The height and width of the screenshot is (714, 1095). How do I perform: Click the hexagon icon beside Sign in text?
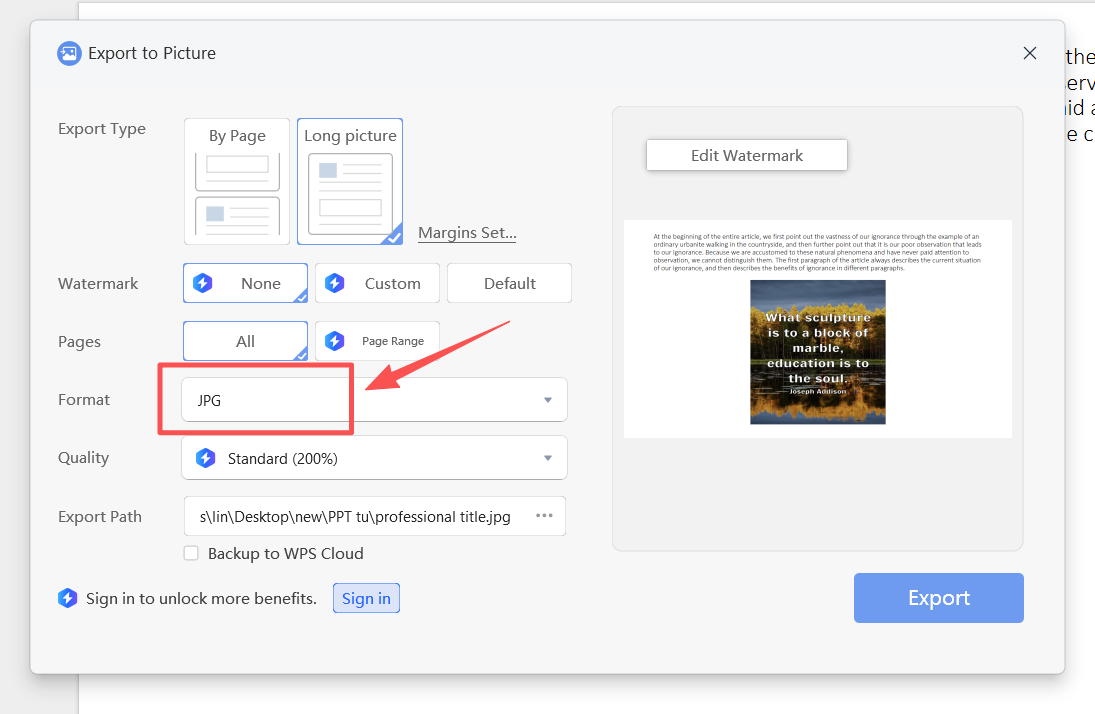pos(67,599)
